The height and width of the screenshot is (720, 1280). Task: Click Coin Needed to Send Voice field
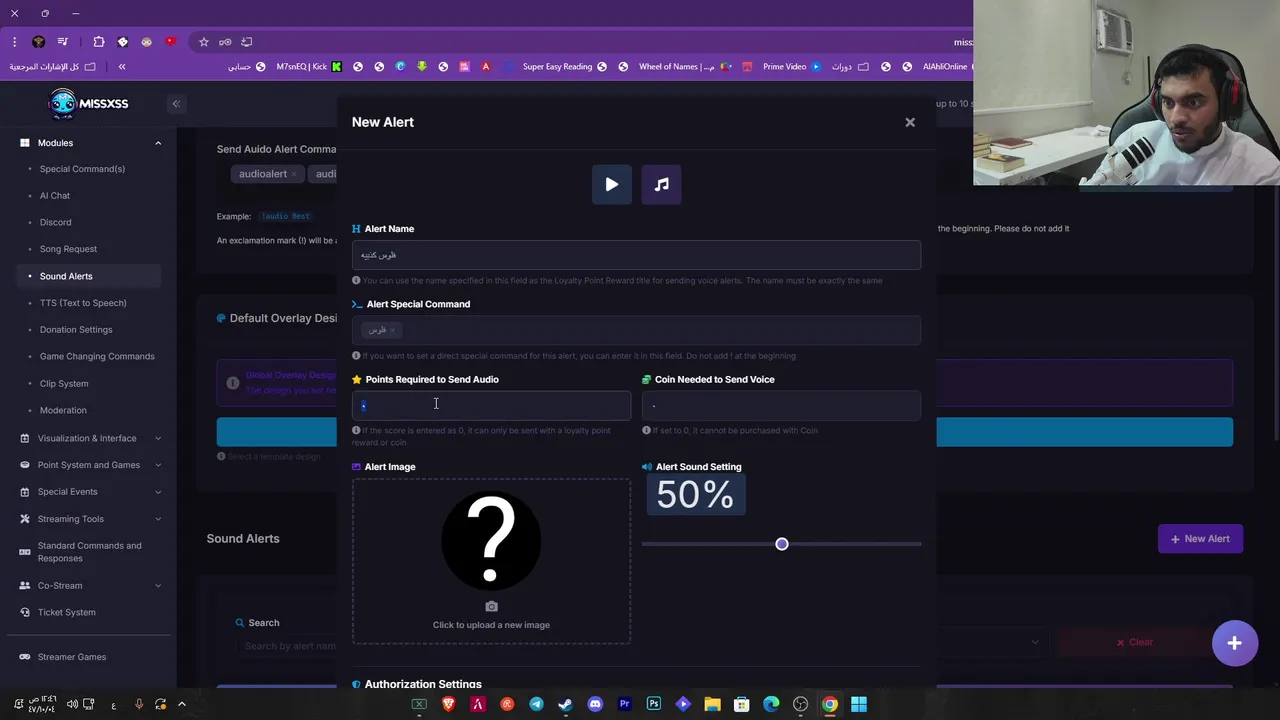click(781, 405)
